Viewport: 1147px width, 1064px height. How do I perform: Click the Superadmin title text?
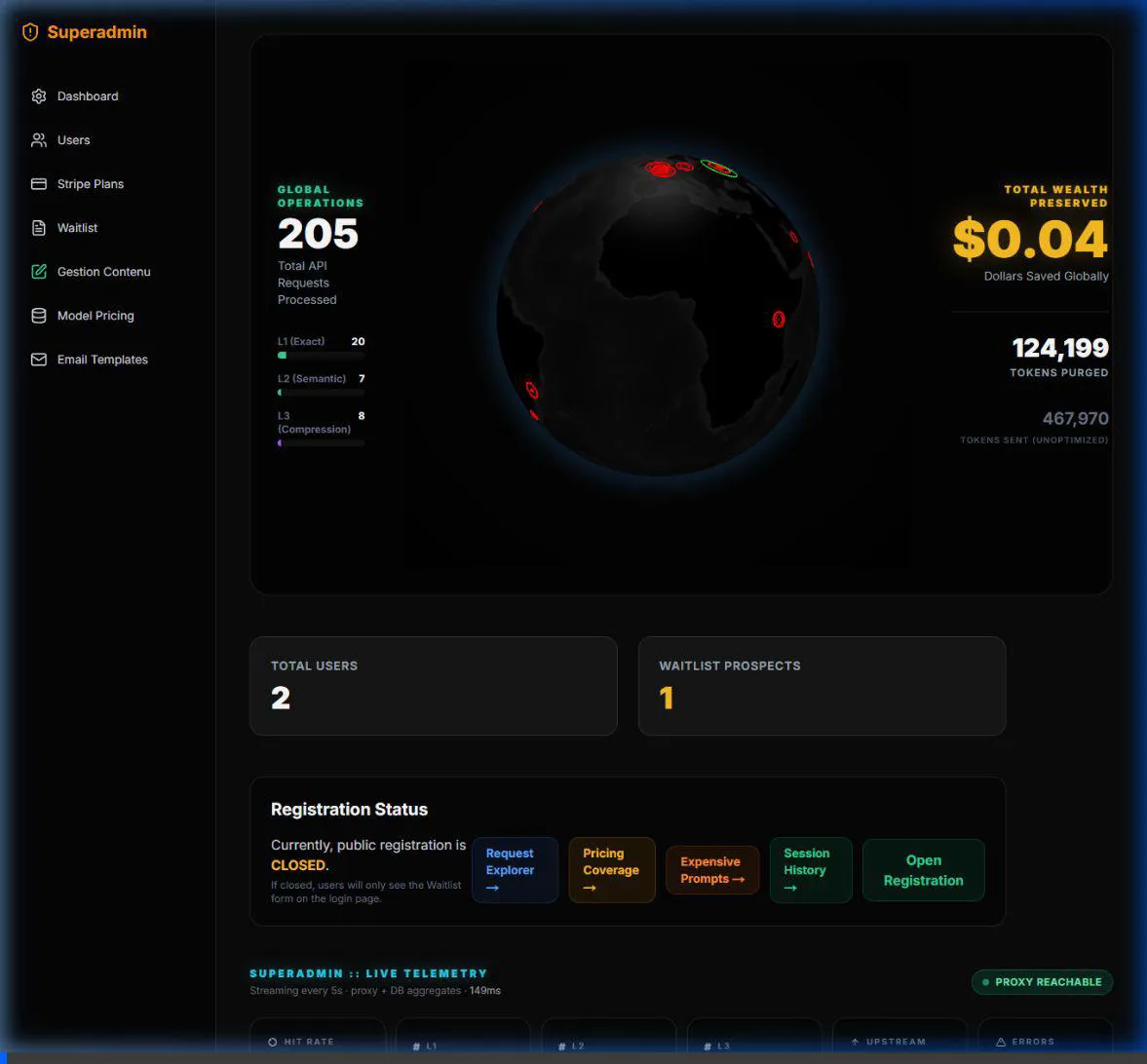click(x=97, y=32)
